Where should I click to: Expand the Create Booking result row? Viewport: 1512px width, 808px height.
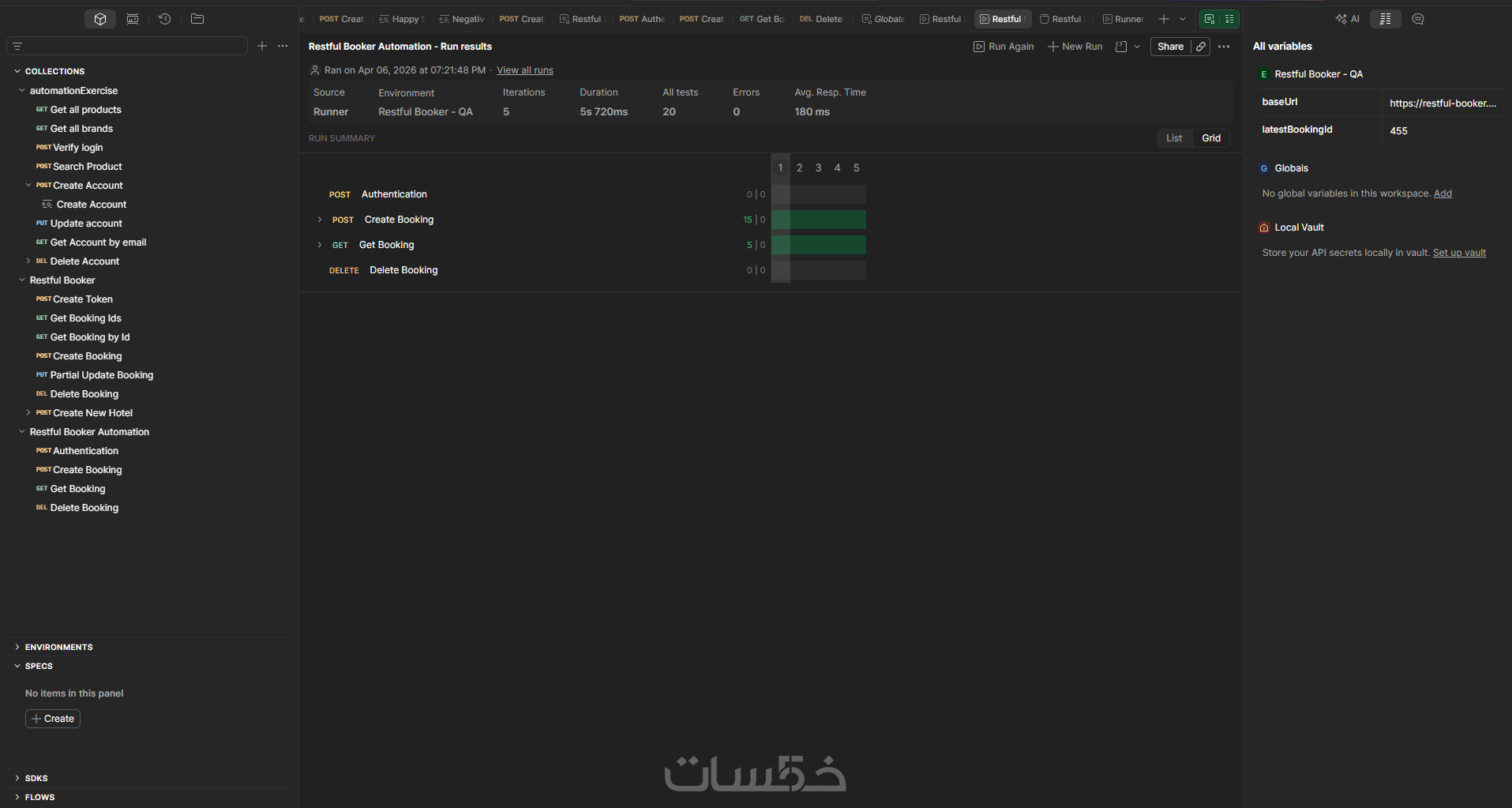[320, 220]
